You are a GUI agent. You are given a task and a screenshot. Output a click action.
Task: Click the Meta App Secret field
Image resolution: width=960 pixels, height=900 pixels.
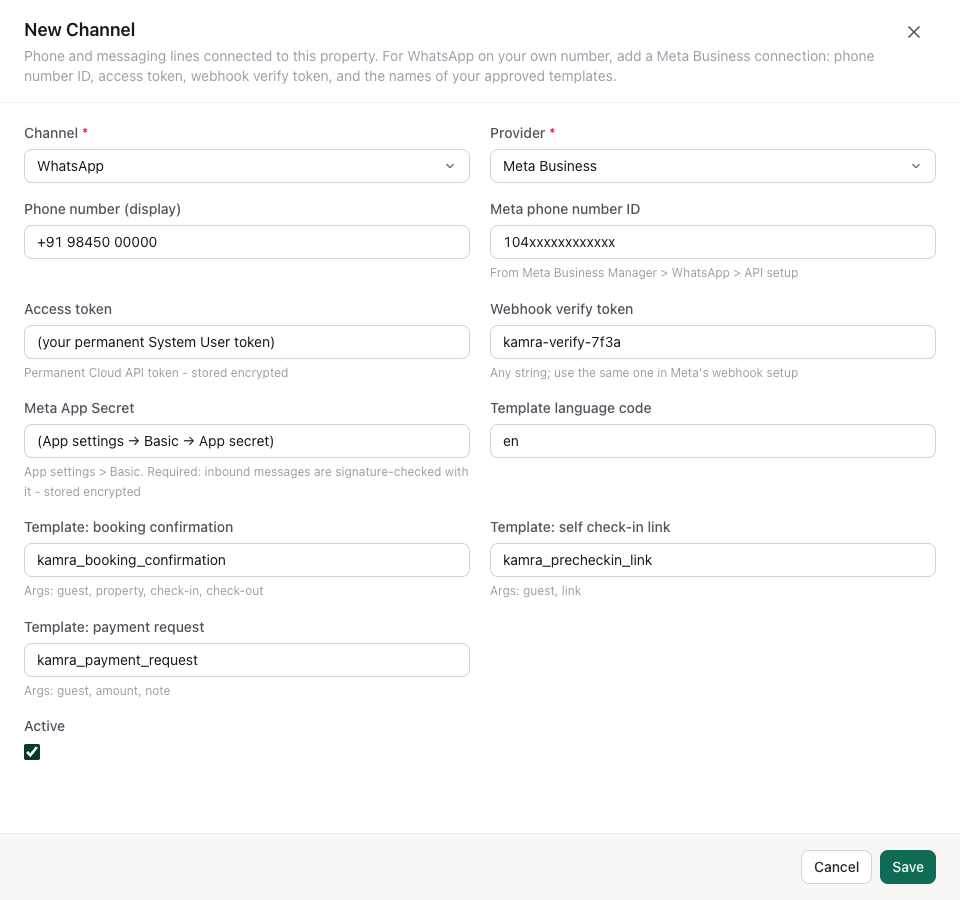pos(247,441)
